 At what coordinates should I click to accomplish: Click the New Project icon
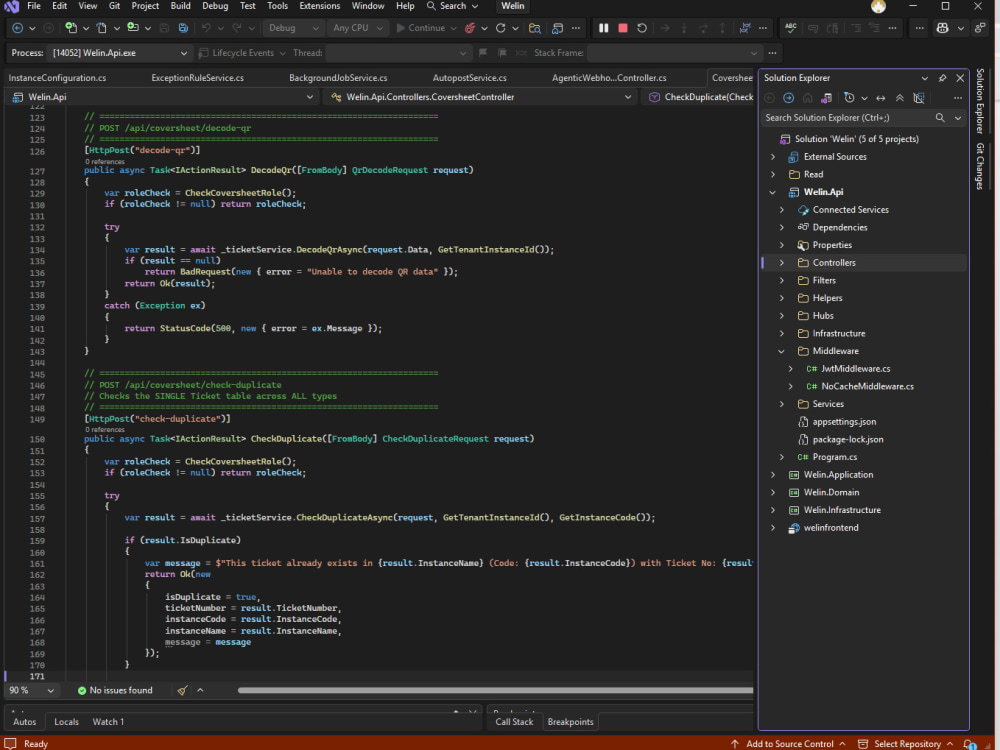point(71,28)
